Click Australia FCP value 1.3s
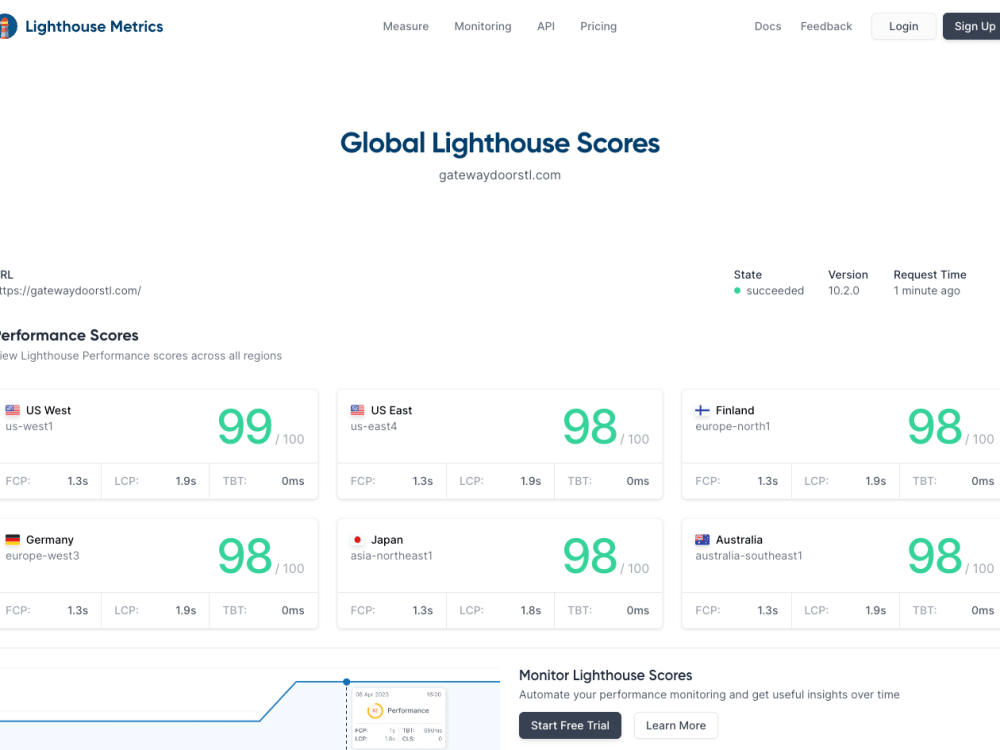1000x750 pixels. (x=768, y=610)
